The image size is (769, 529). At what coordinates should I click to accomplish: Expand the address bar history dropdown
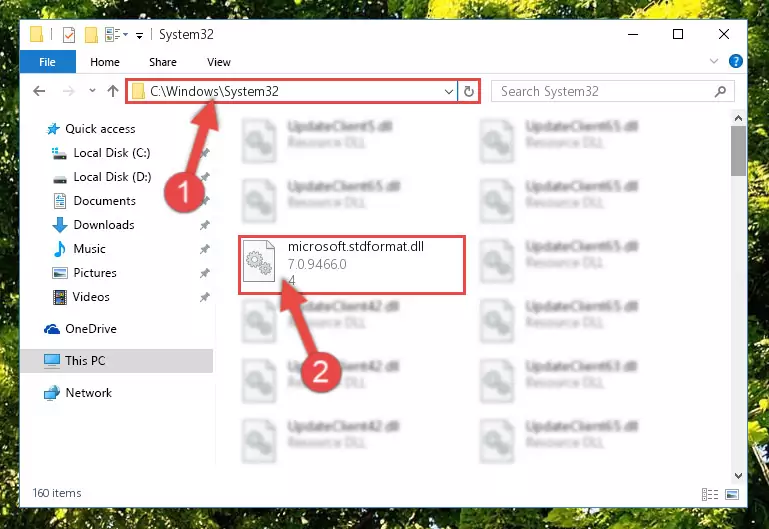pos(448,91)
